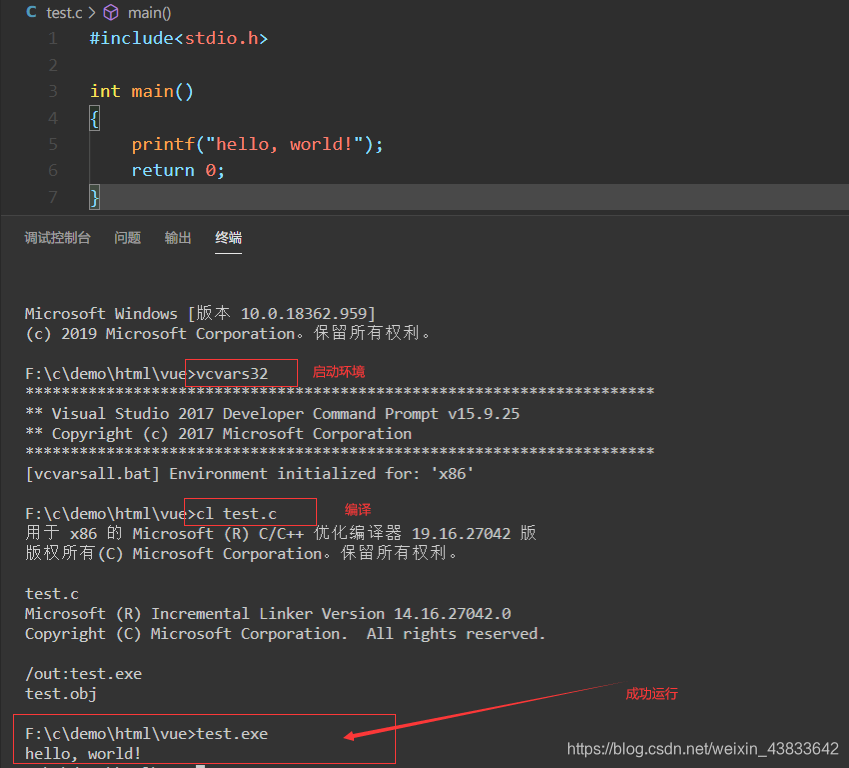Click the Visual Studio 2017 Developer Command Prompt line
849x768 pixels.
point(272,414)
